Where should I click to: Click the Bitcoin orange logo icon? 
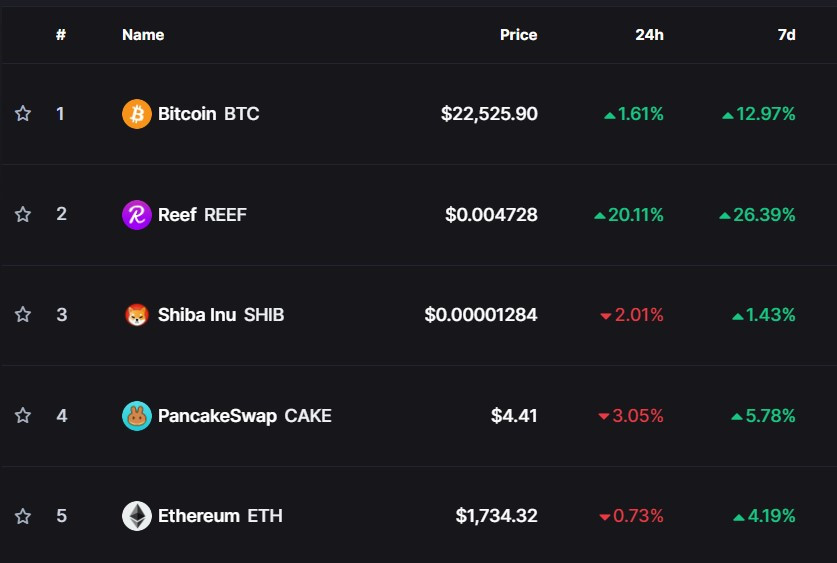pos(136,114)
